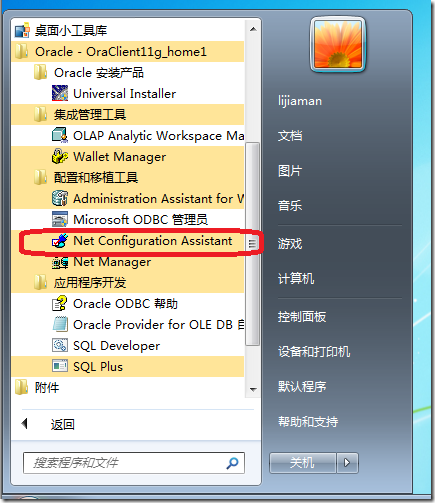Click the program list scrollbar thumb
This screenshot has width=435, height=503.
[252, 244]
